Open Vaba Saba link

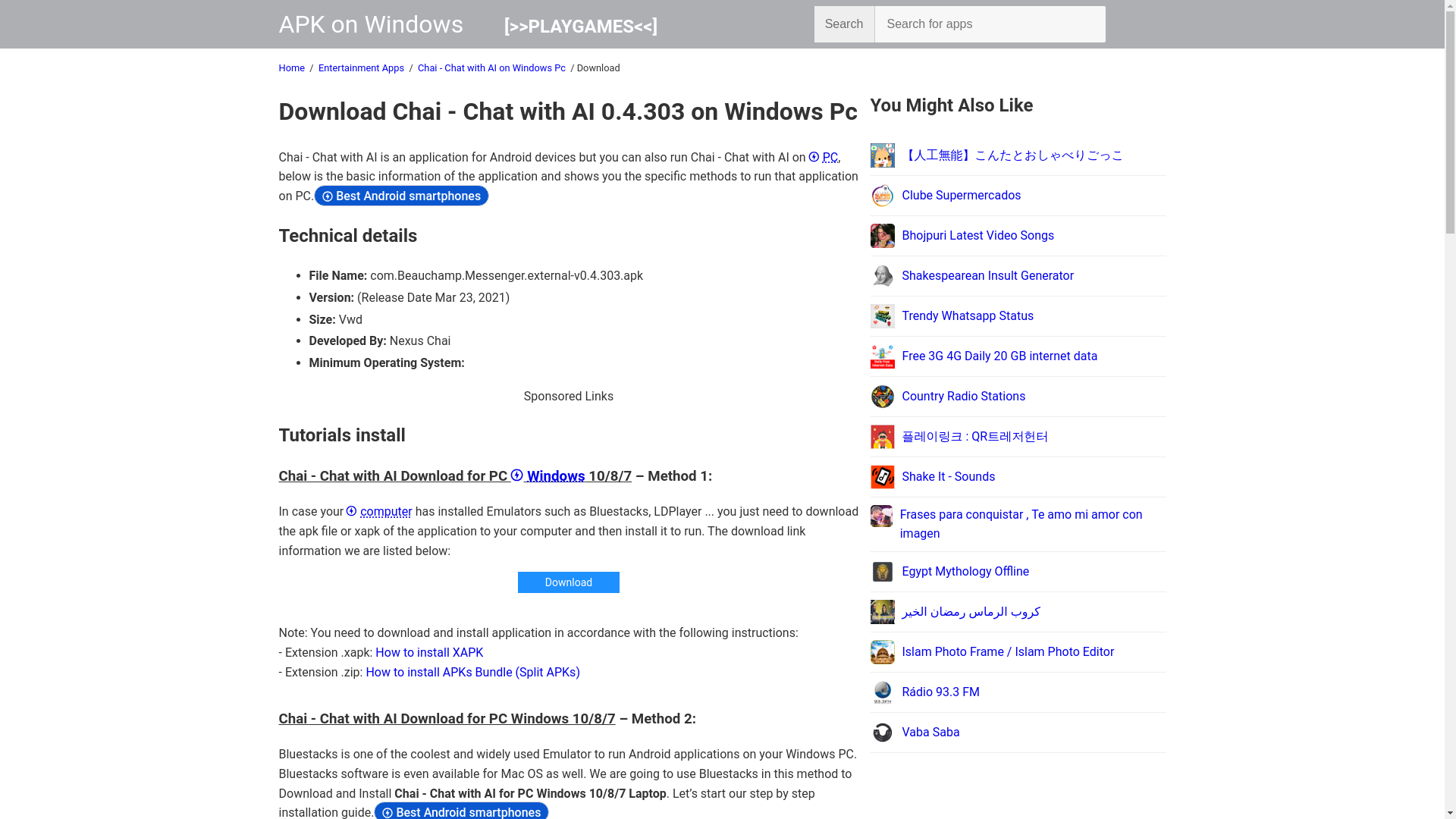[x=930, y=733]
